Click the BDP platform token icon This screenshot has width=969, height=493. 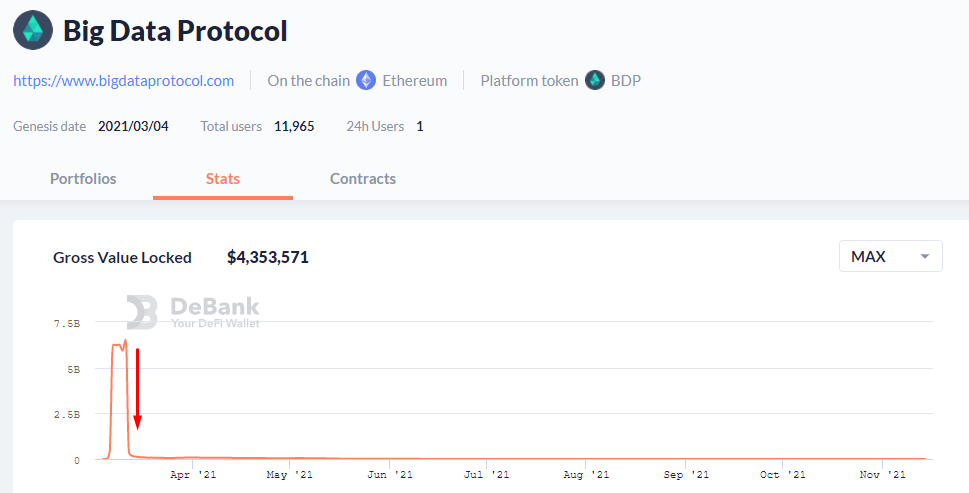click(x=595, y=80)
